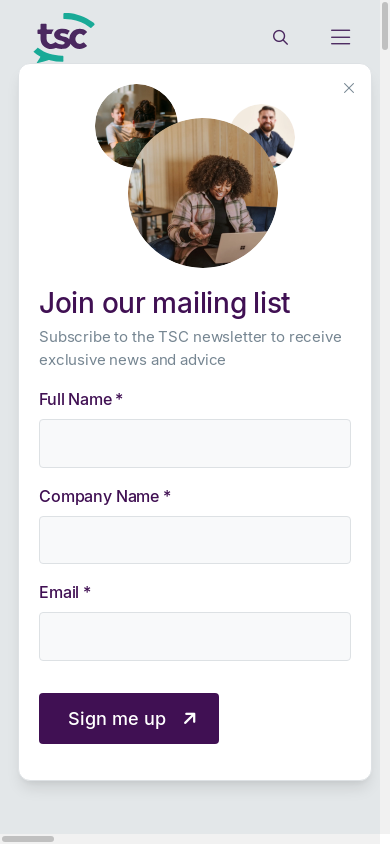
Task: Click the TSC logo in header
Action: (x=64, y=38)
